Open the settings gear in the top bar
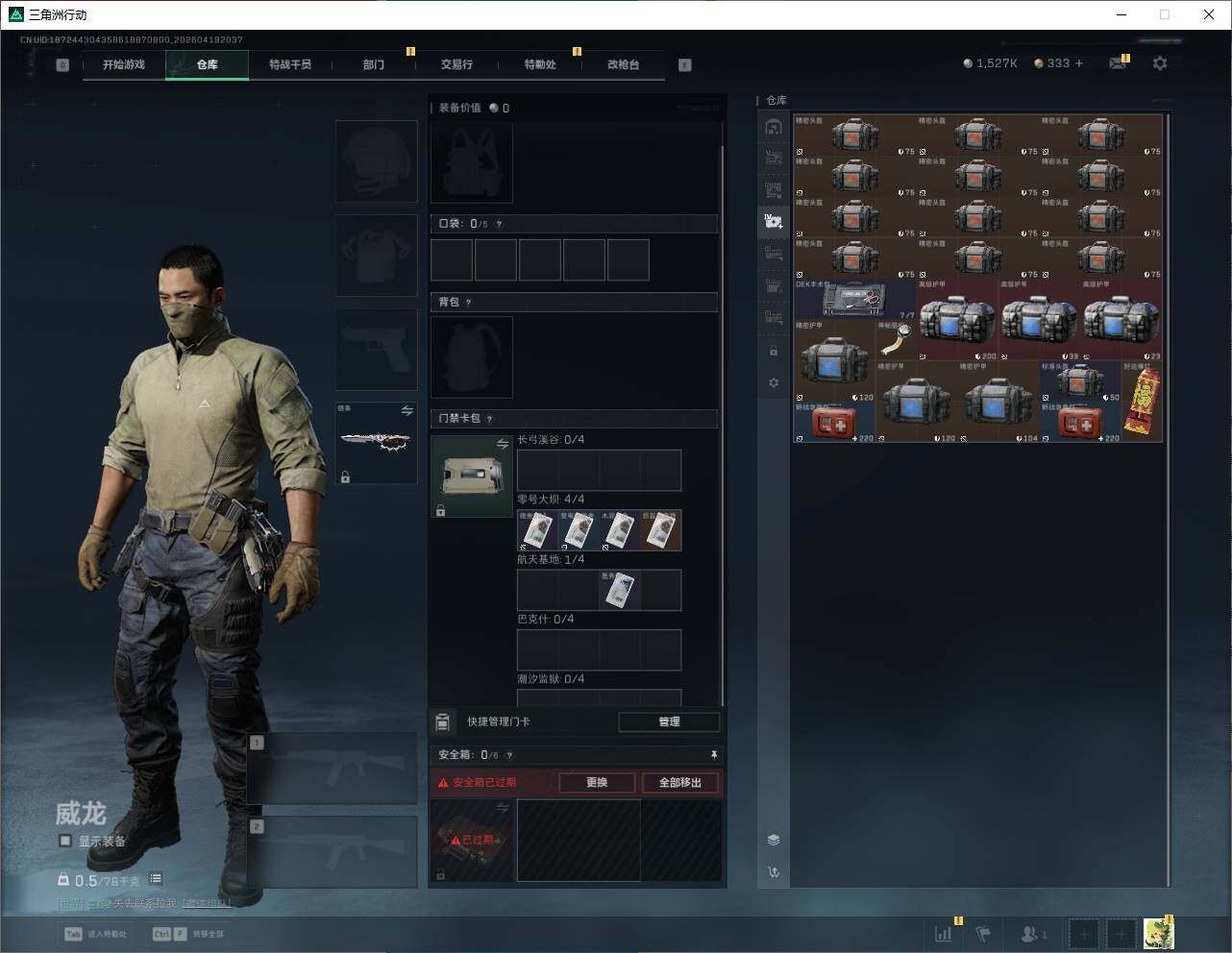Image resolution: width=1232 pixels, height=953 pixels. click(x=1160, y=63)
